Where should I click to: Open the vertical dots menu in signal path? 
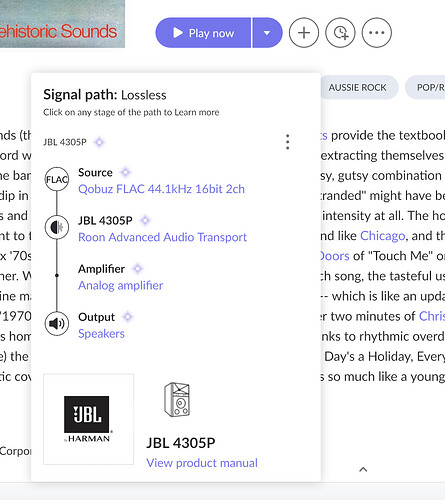[x=287, y=142]
